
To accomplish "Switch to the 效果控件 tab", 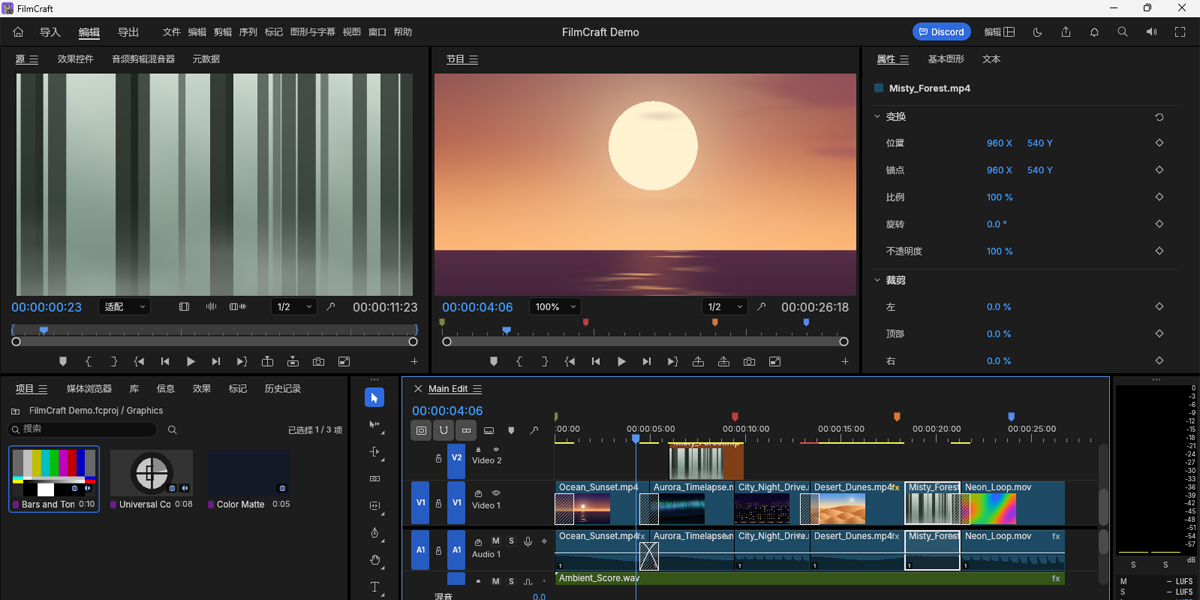I will [75, 59].
